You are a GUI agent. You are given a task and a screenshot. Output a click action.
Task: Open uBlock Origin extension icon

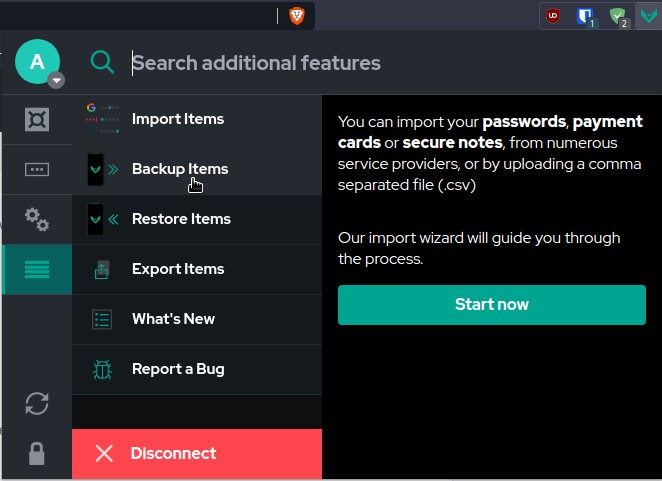[x=552, y=16]
